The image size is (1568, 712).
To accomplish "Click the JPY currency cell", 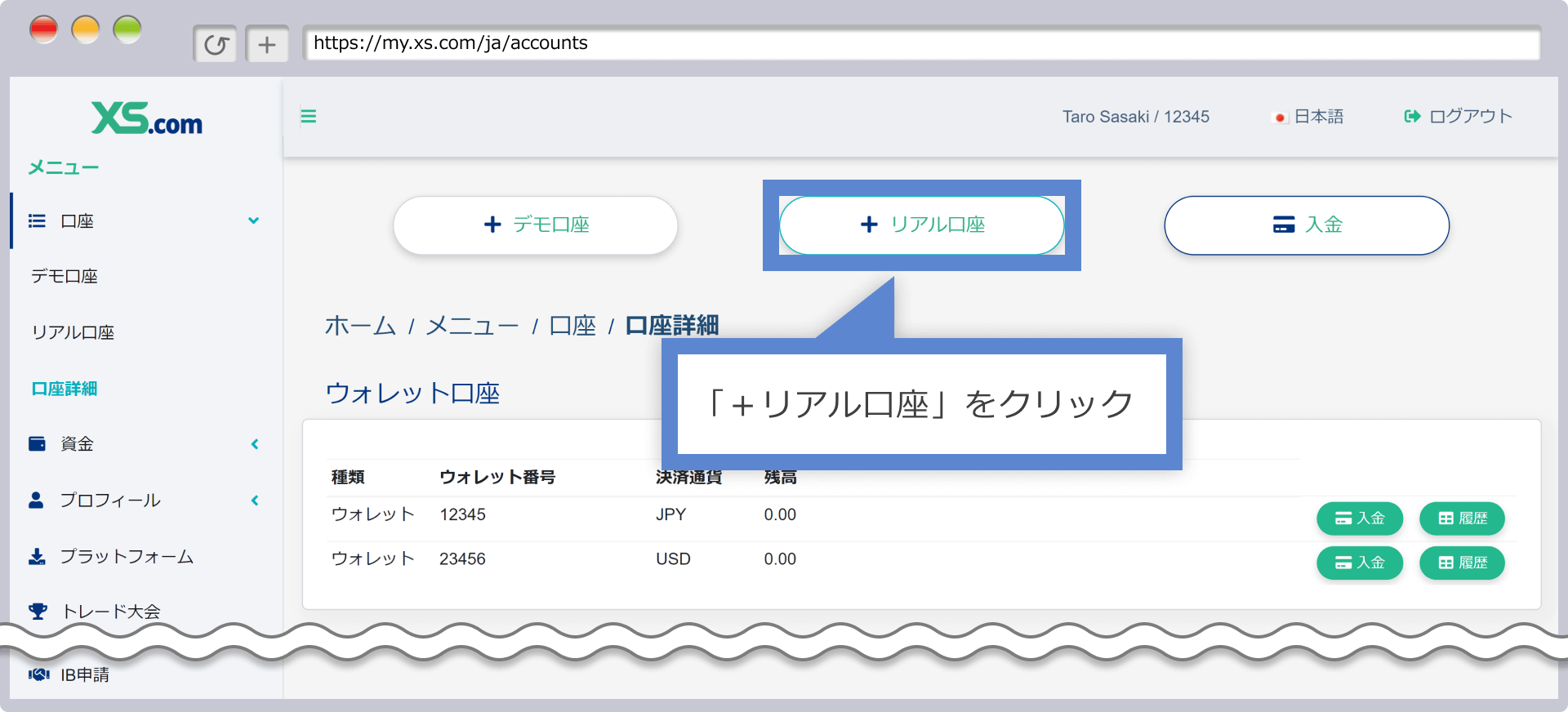I will pos(670,514).
